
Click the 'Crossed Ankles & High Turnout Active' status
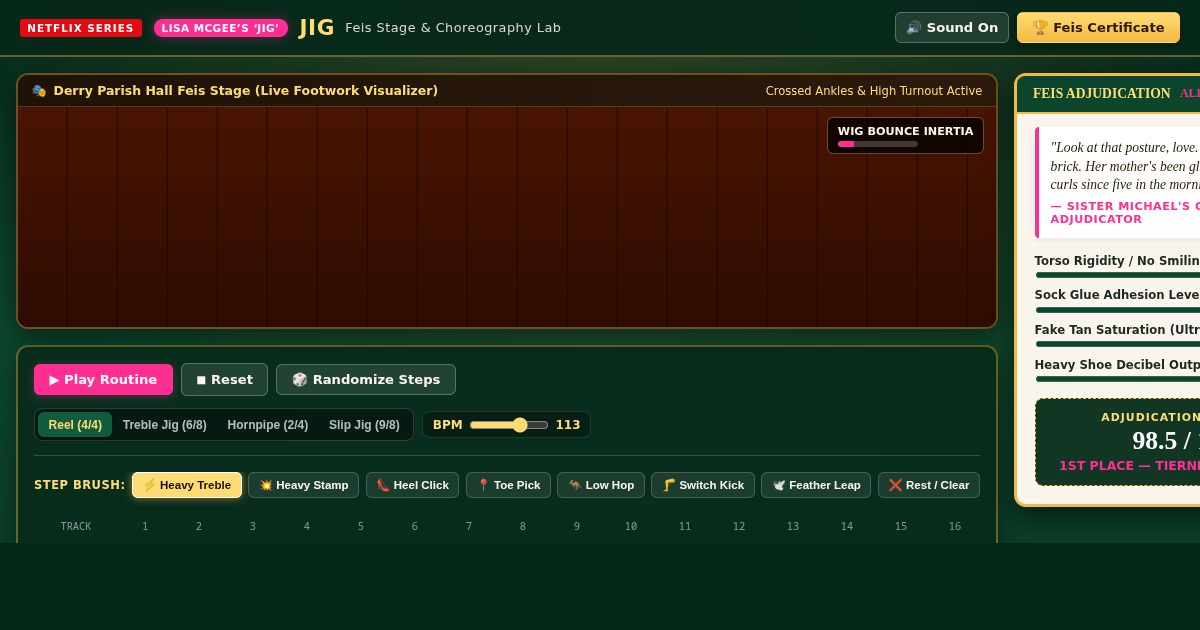pos(874,91)
